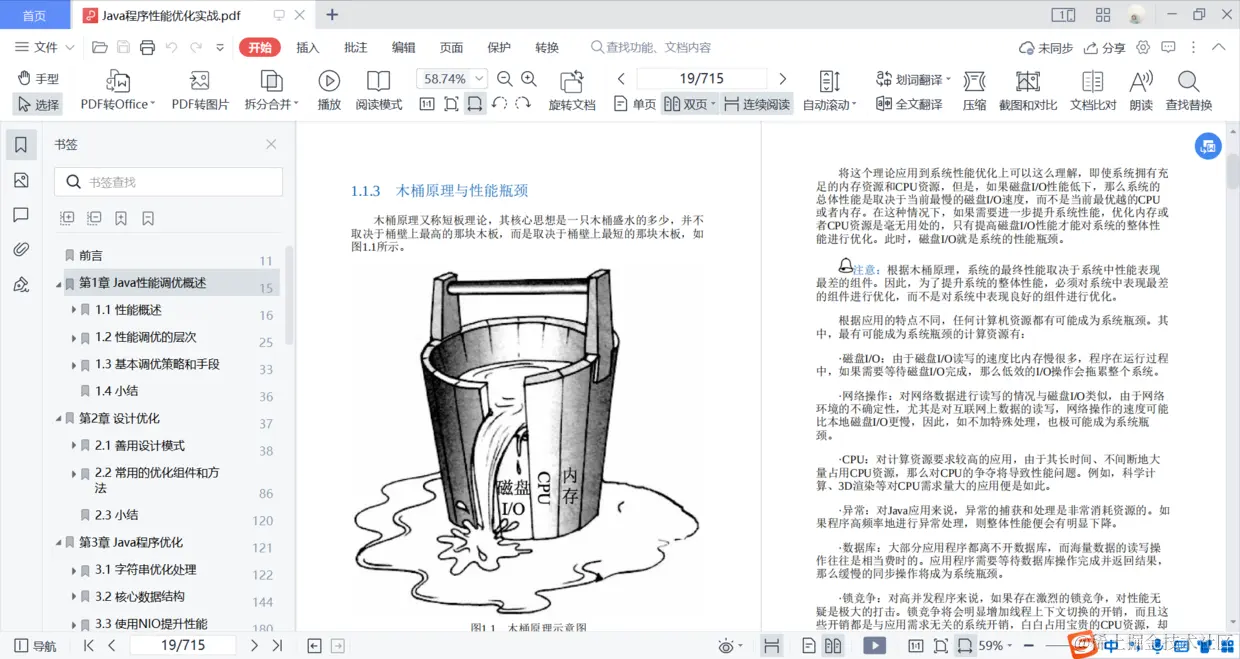Open the thumbnails sidebar panel
The height and width of the screenshot is (659, 1240).
pyautogui.click(x=21, y=180)
